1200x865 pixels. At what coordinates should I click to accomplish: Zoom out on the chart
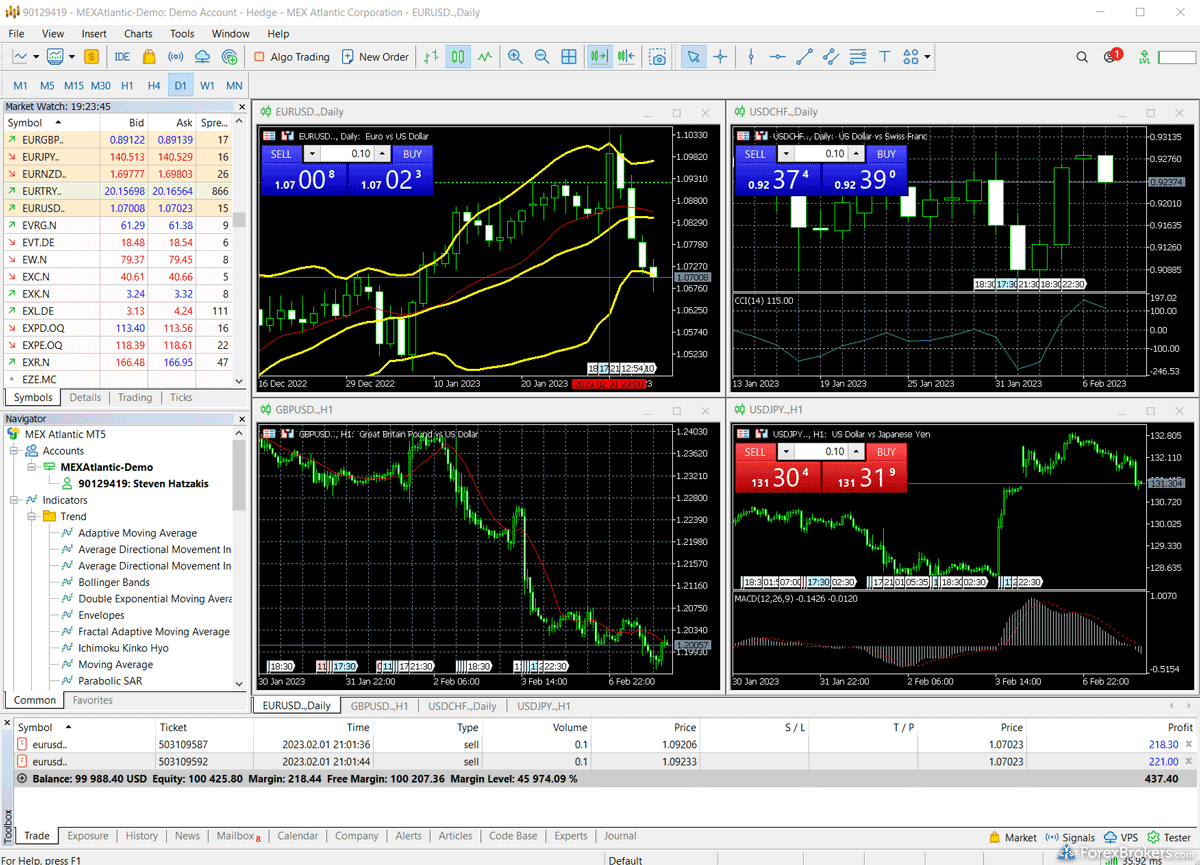click(542, 57)
